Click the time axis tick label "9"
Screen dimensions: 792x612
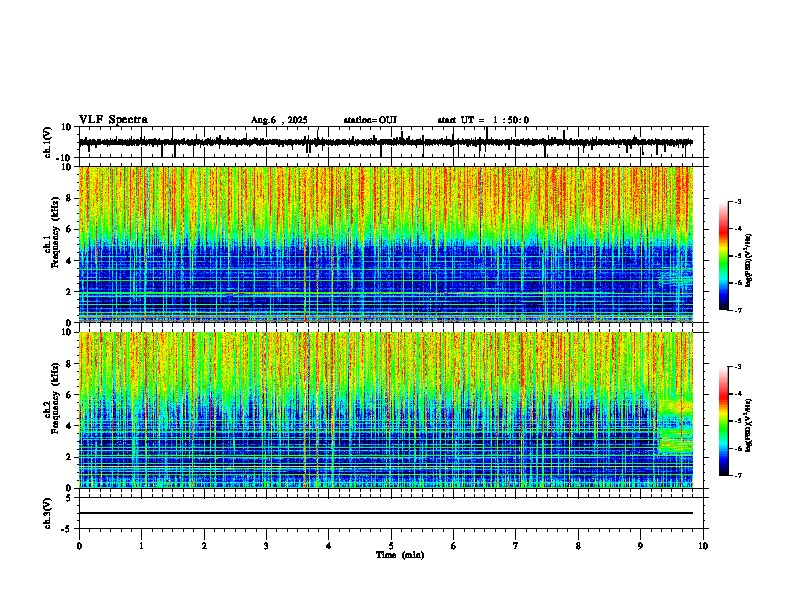pos(640,546)
